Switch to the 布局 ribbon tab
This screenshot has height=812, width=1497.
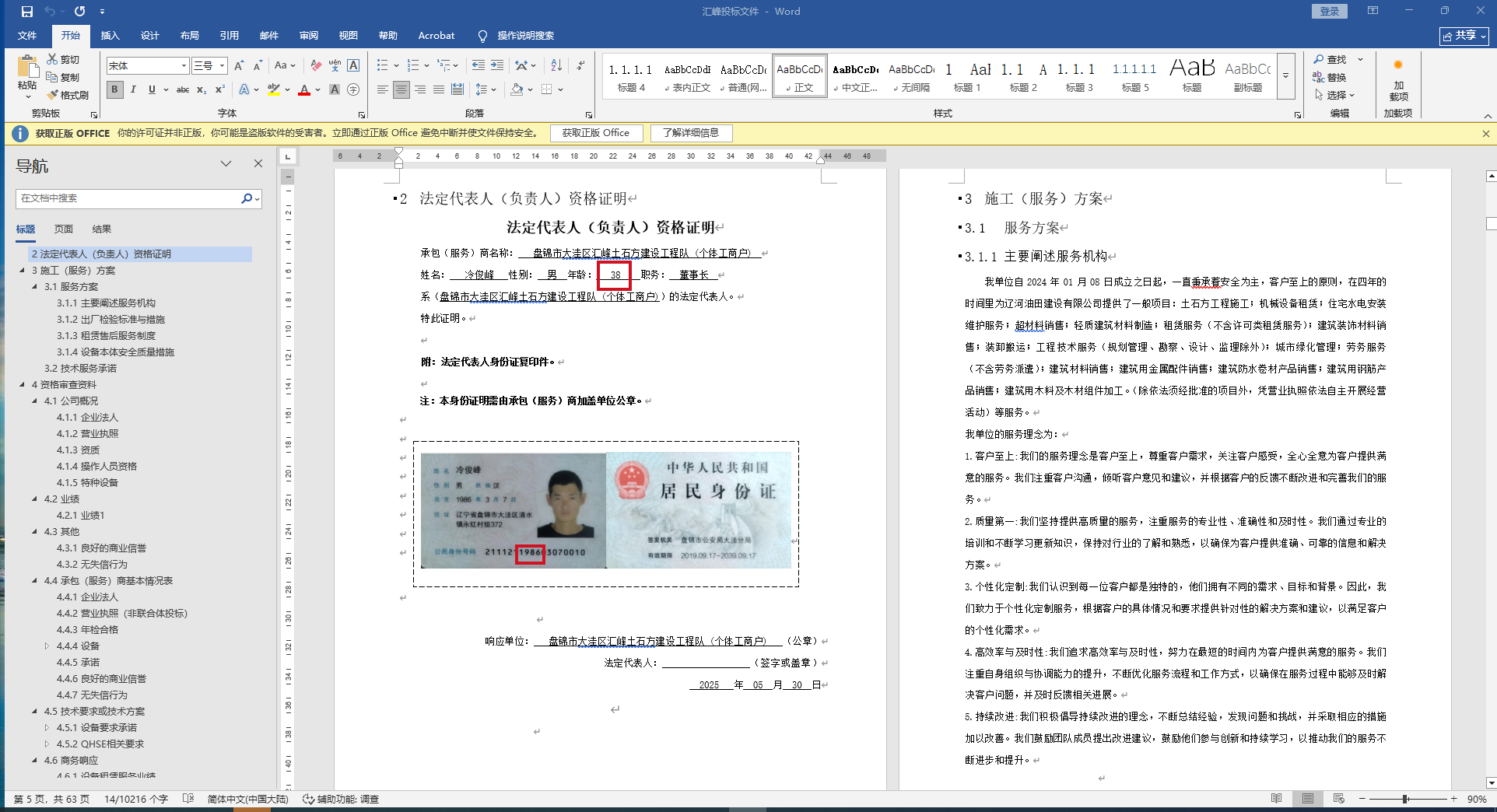click(190, 36)
